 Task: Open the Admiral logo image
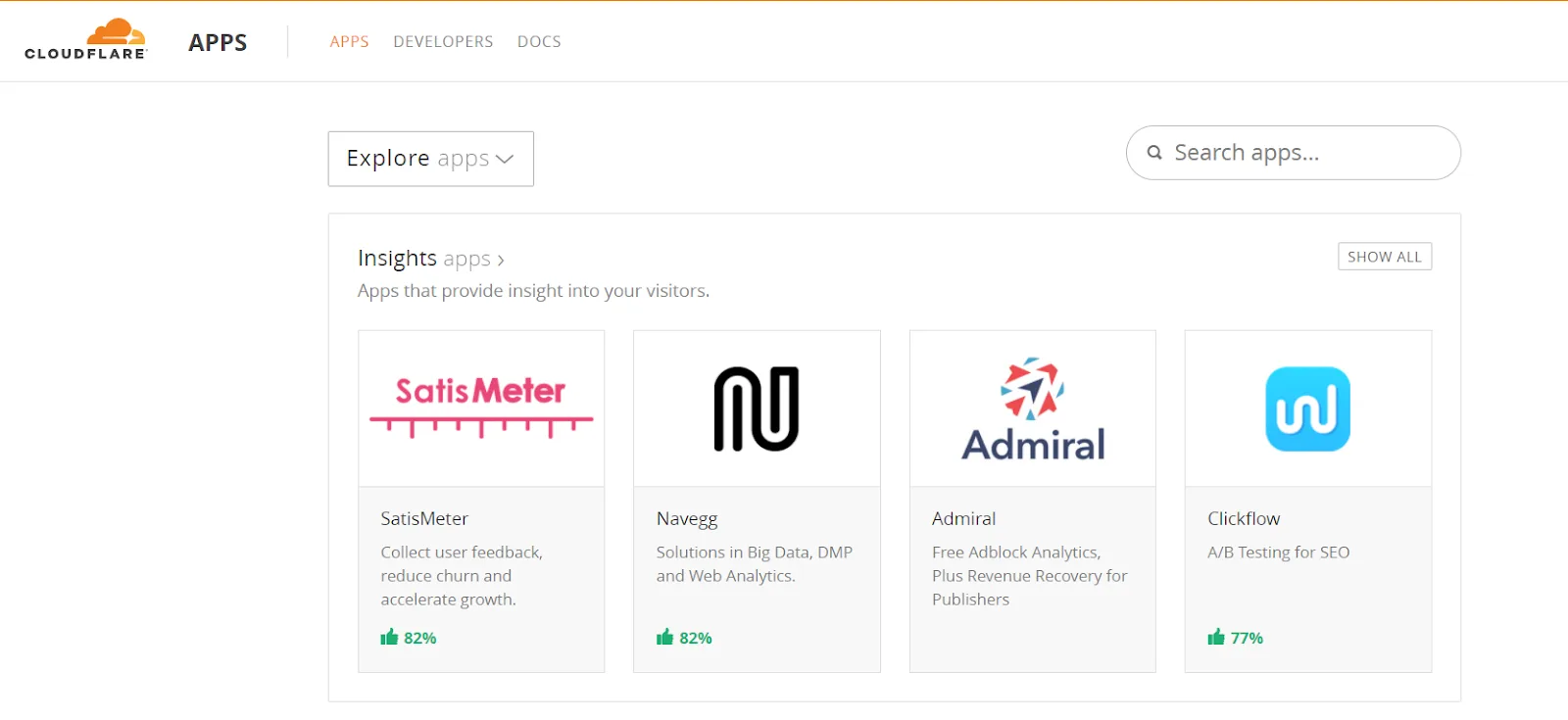[x=1033, y=408]
